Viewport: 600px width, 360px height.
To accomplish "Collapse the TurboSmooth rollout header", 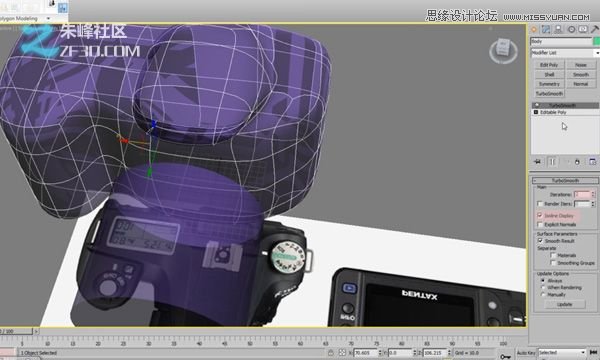I will [x=565, y=181].
